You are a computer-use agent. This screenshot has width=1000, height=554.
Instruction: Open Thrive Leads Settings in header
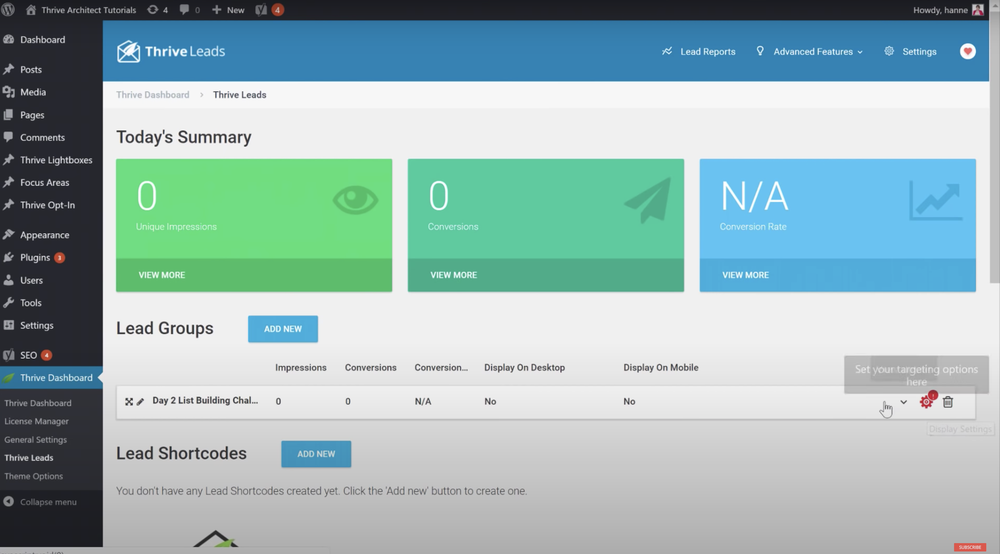(x=911, y=52)
